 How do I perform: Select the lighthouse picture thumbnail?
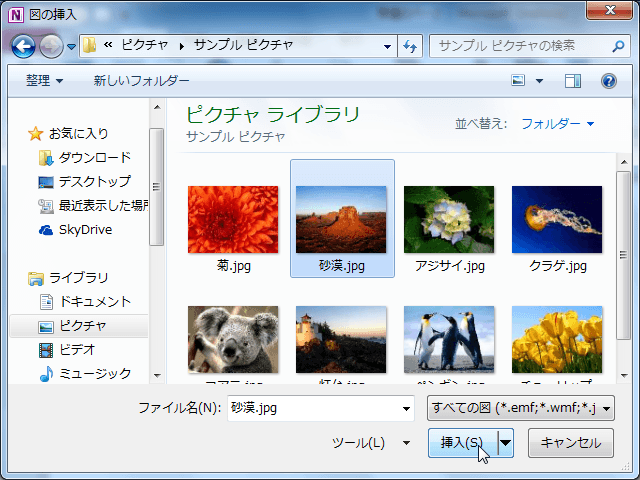point(341,340)
